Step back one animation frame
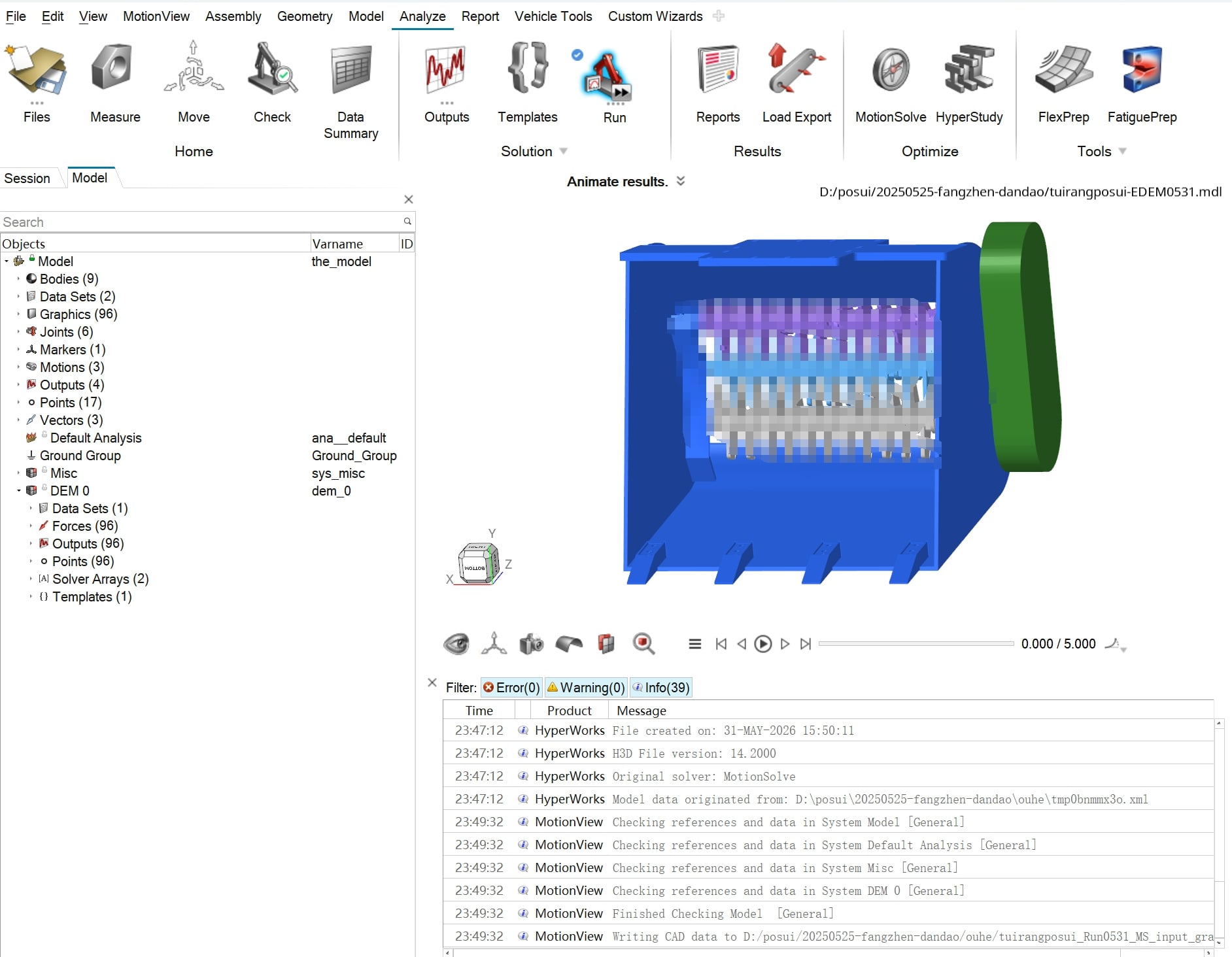The image size is (1232, 957). coord(742,645)
